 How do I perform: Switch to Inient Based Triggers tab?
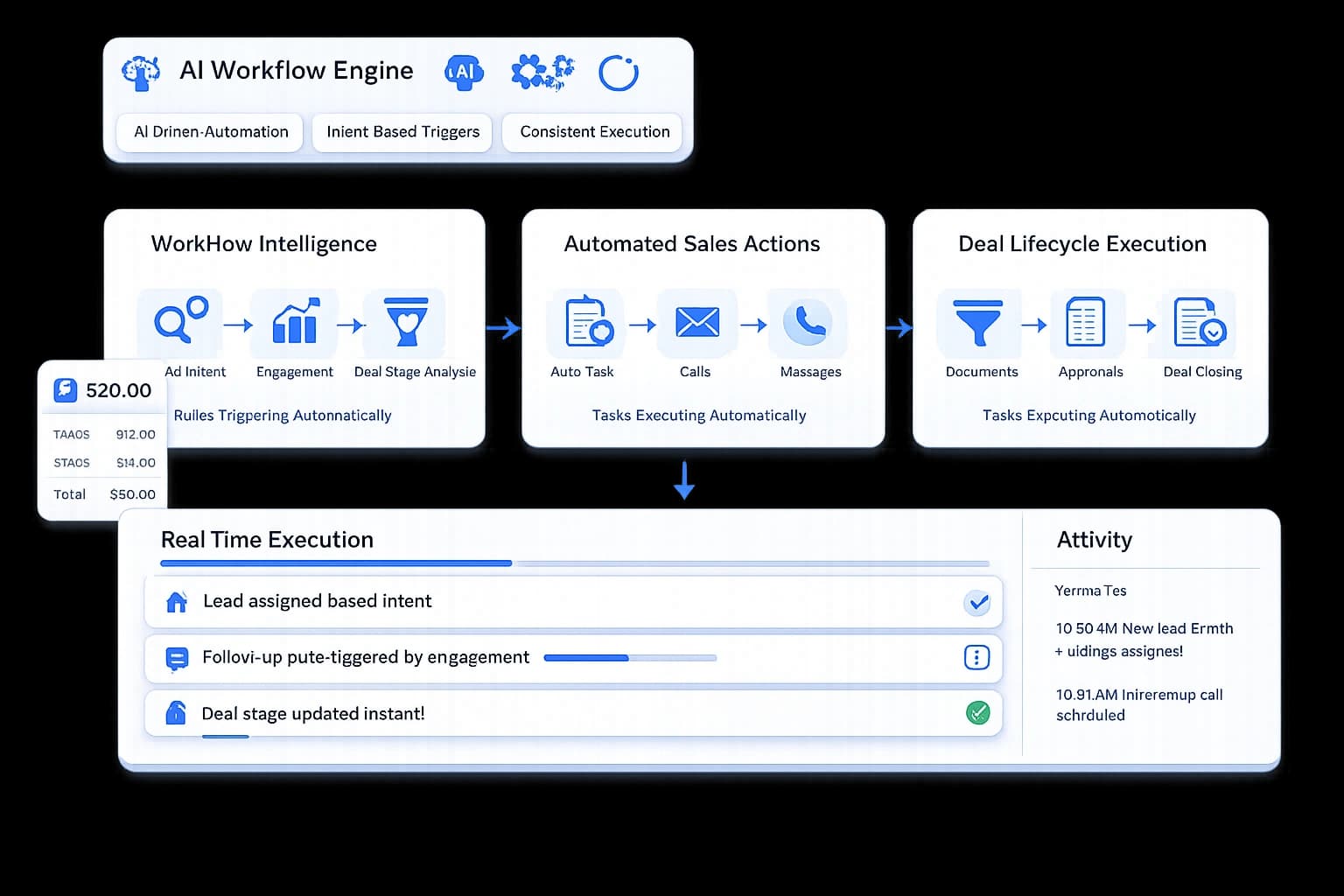click(402, 132)
